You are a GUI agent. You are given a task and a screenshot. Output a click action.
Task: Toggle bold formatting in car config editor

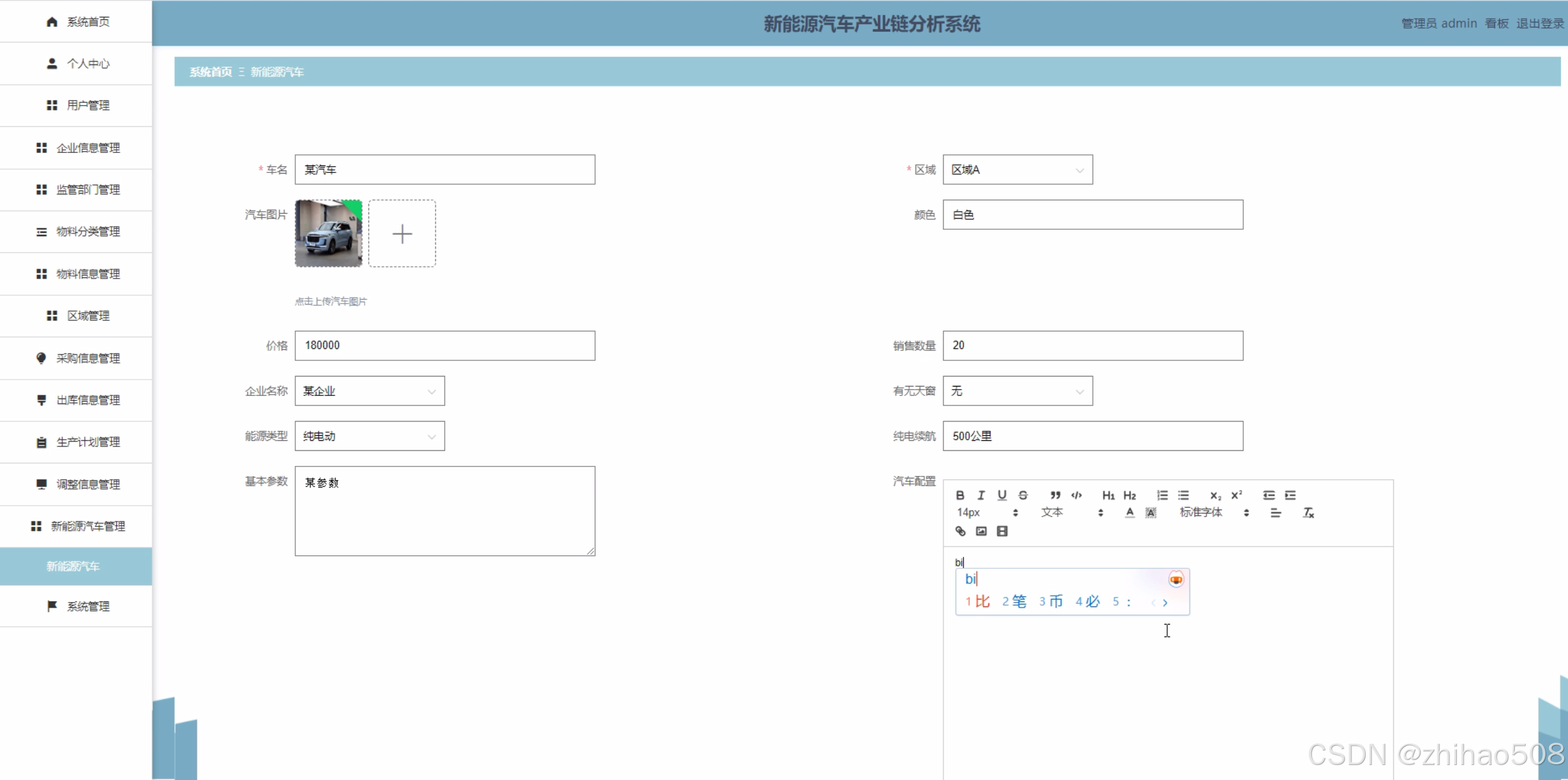[x=960, y=495]
